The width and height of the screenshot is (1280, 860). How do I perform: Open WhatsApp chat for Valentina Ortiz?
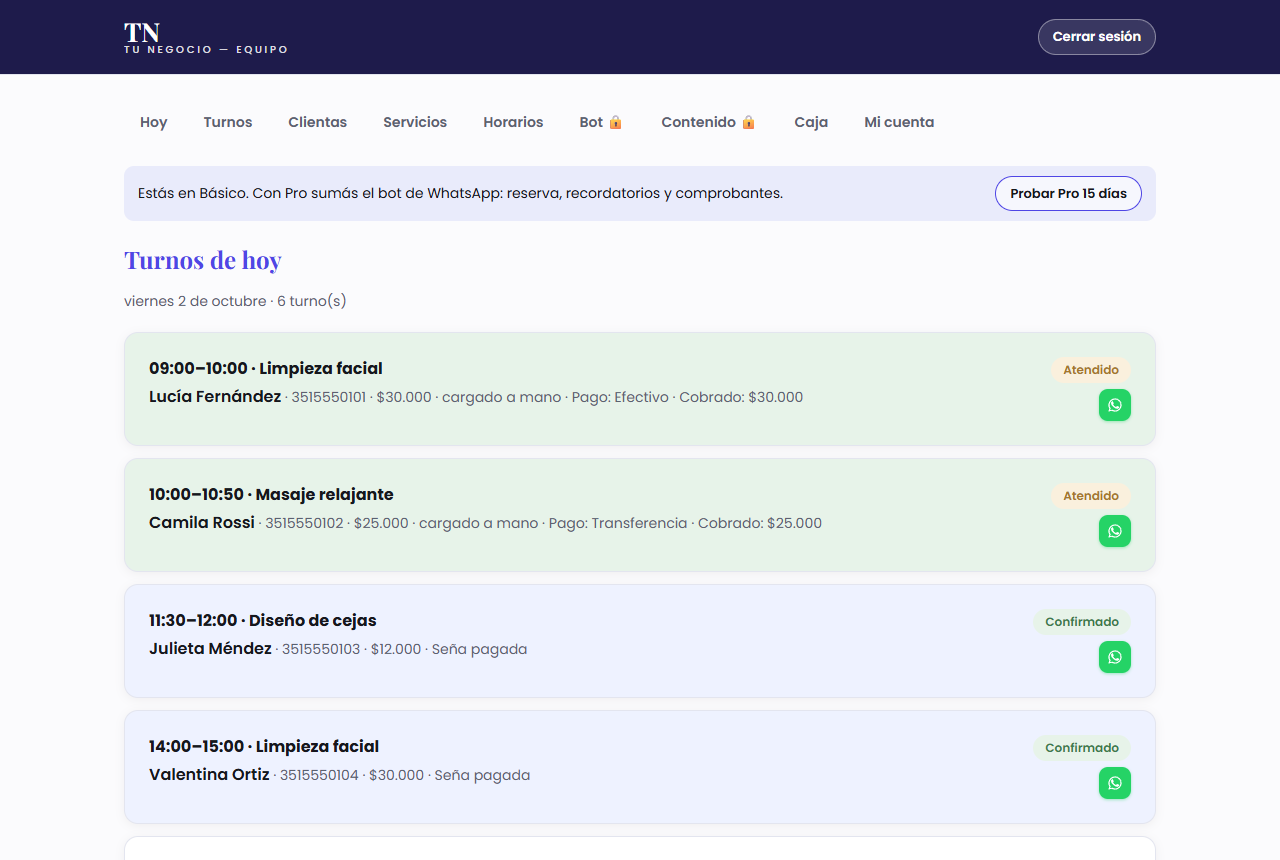click(1115, 783)
